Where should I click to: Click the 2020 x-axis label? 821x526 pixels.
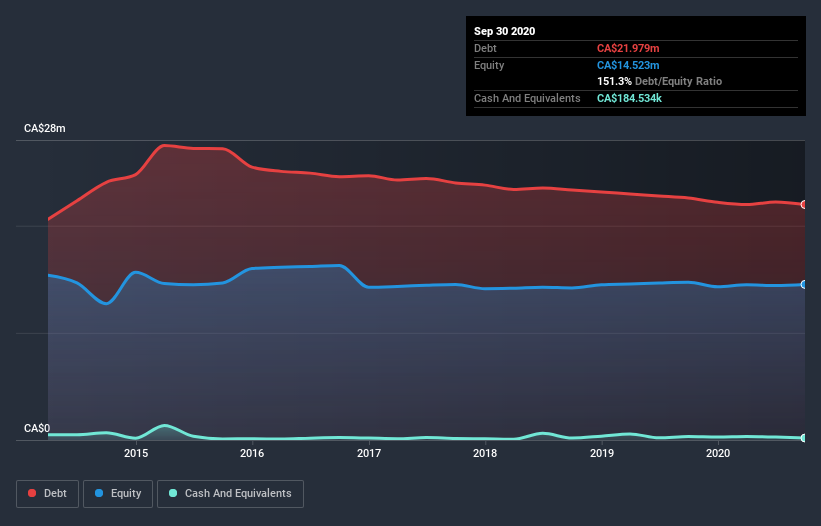[x=718, y=453]
